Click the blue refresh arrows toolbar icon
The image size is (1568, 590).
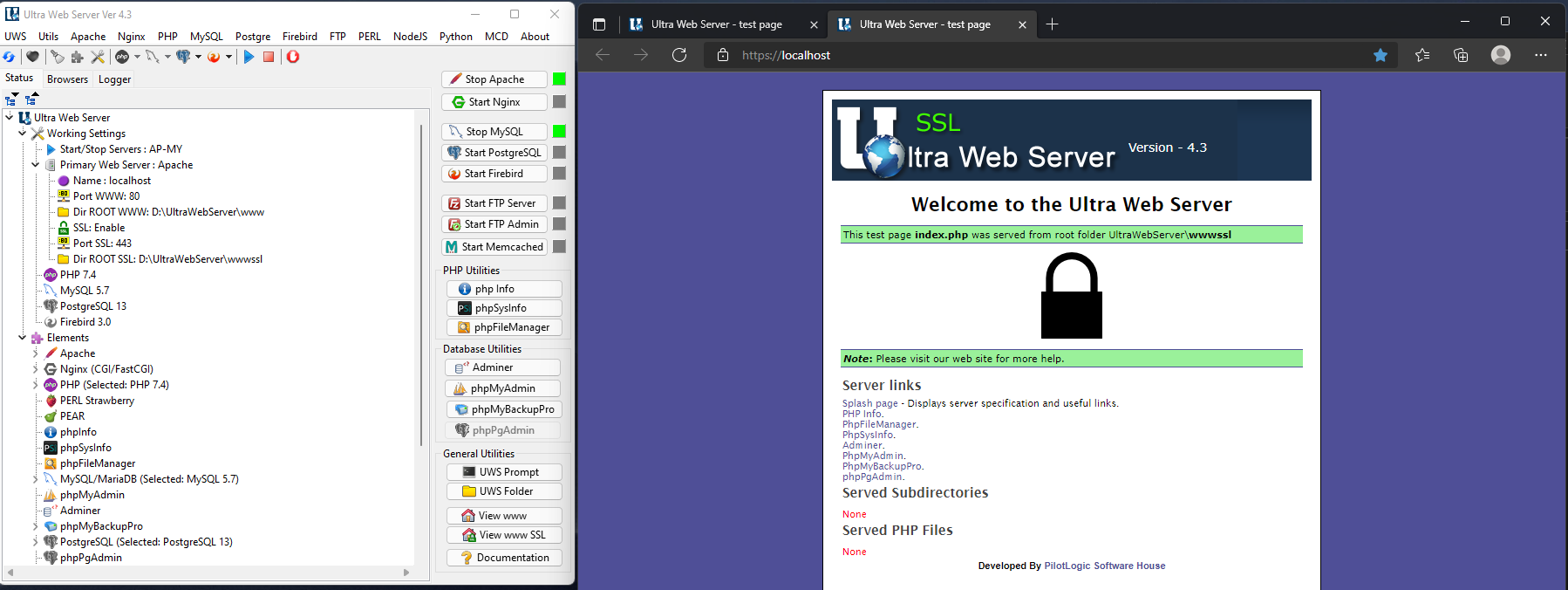[x=9, y=57]
